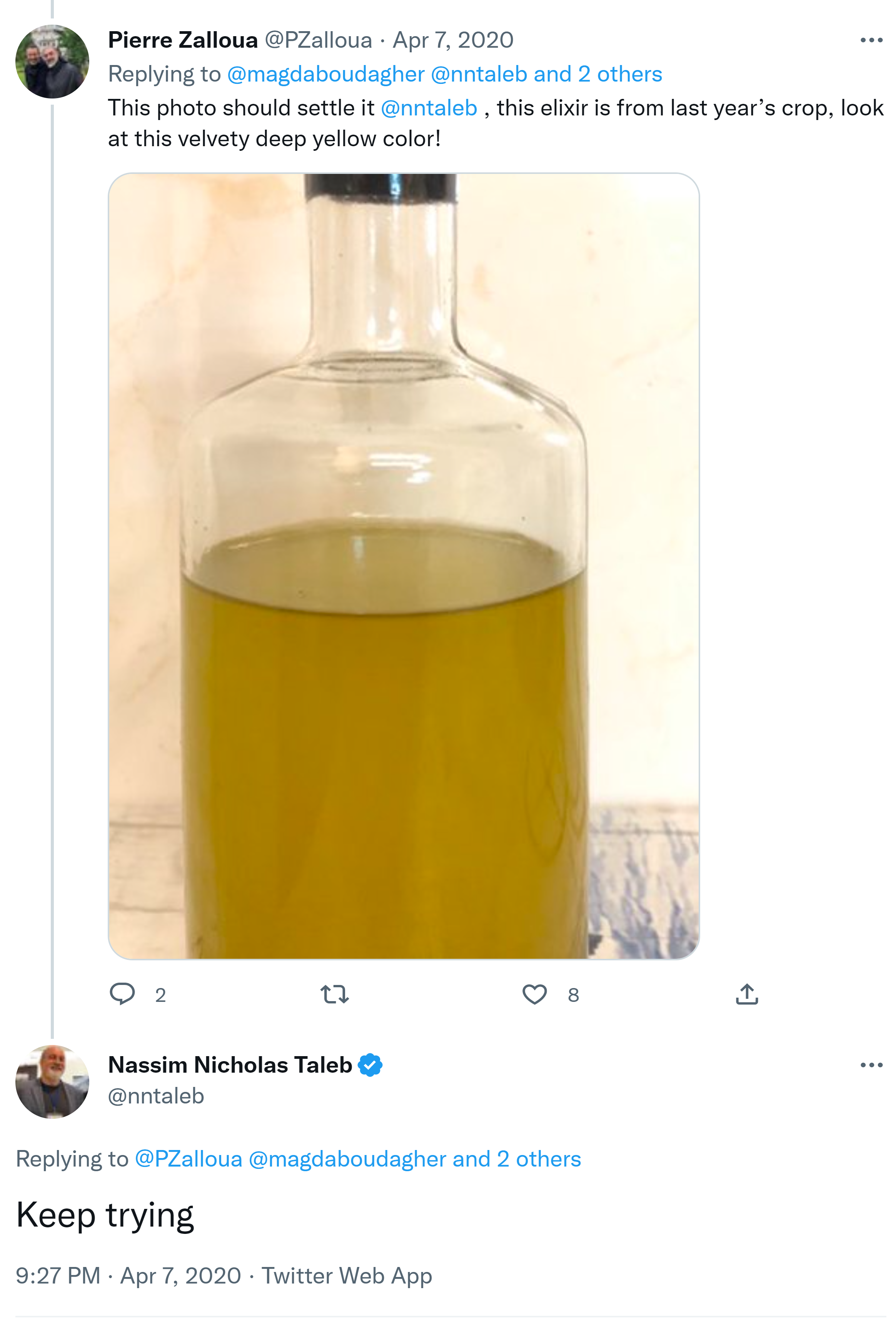Click the Nassim Nicholas Taleb display name

230,1065
